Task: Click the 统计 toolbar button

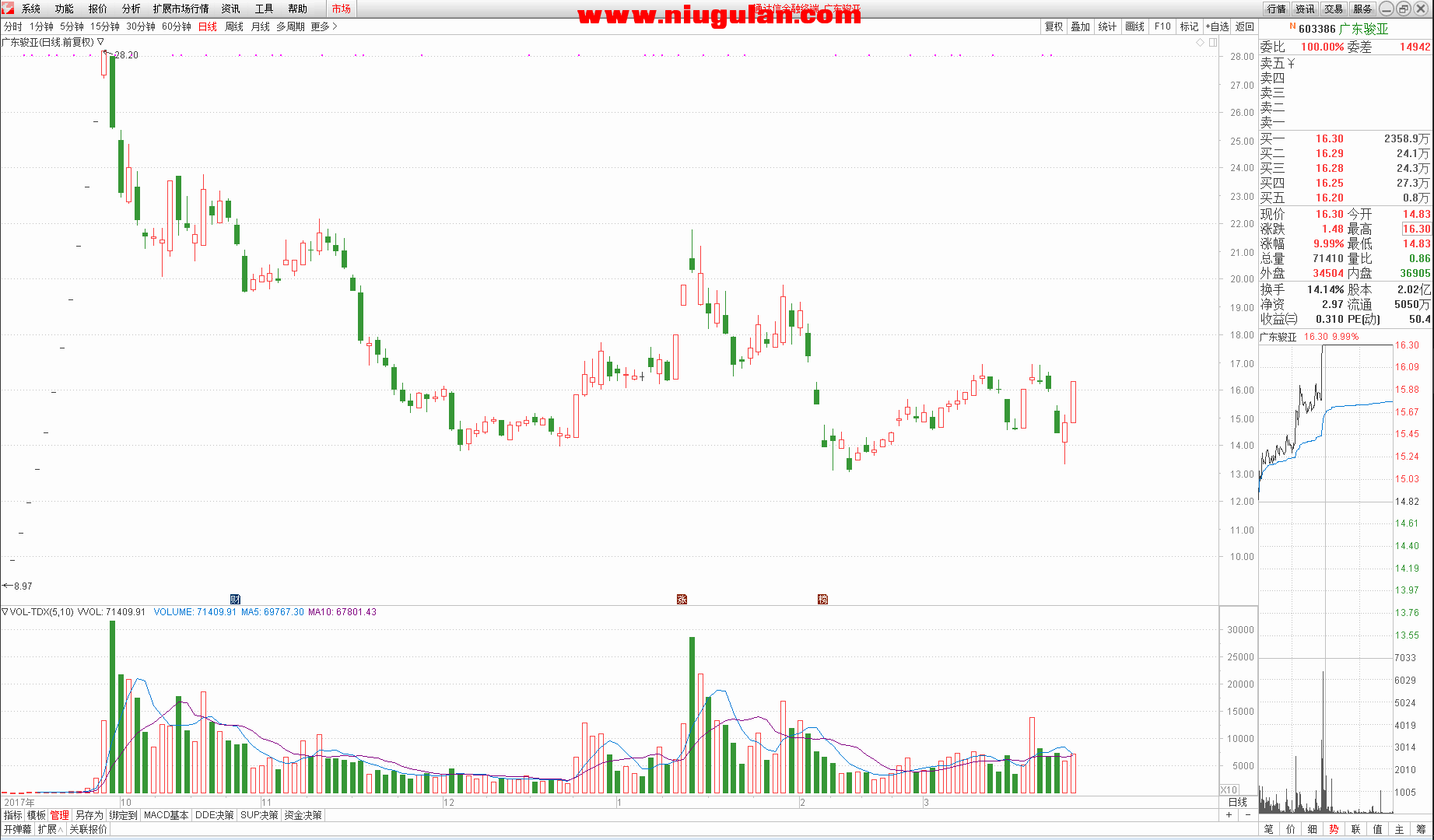Action: 1108,26
